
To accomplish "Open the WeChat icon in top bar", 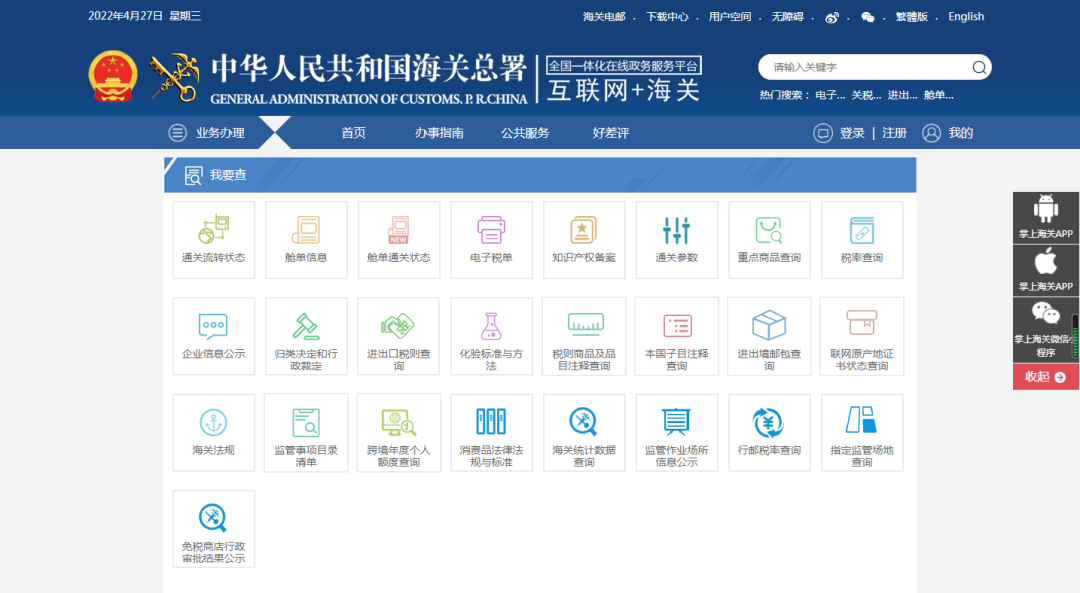I will coord(868,17).
